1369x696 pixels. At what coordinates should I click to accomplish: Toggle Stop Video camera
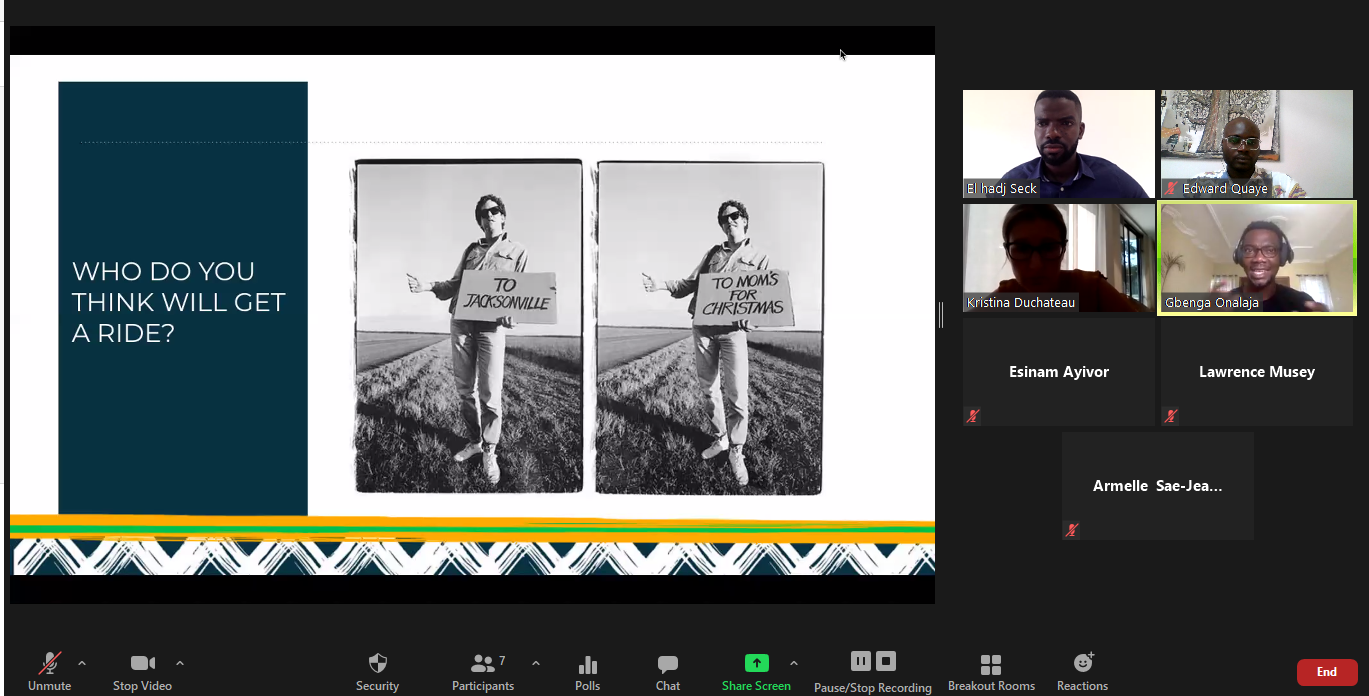142,663
